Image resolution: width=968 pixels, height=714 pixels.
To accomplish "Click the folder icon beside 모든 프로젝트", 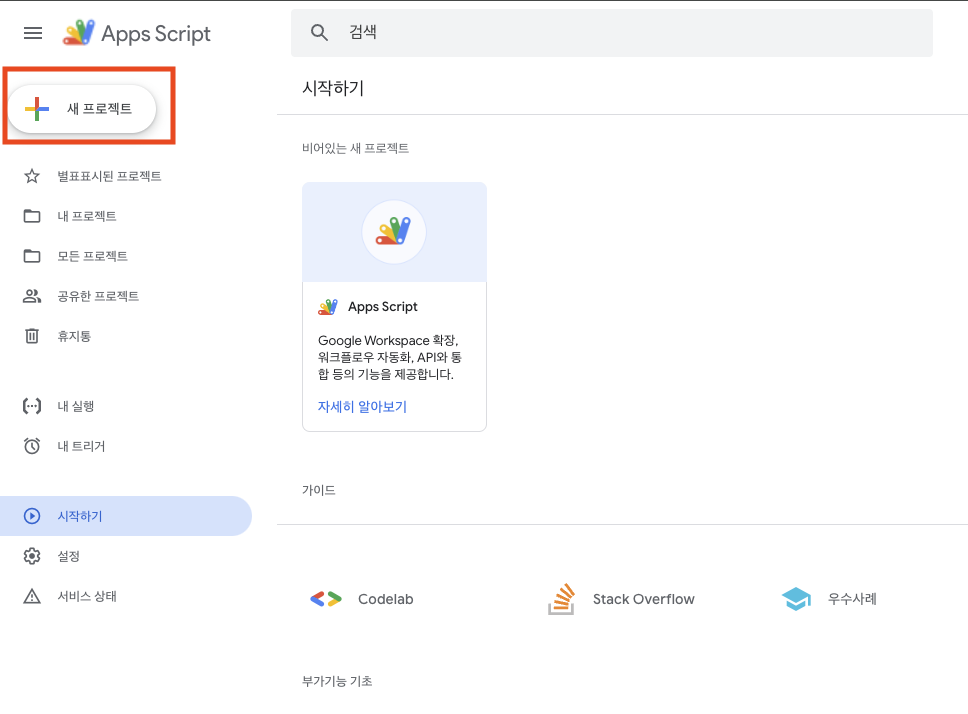I will [x=32, y=256].
